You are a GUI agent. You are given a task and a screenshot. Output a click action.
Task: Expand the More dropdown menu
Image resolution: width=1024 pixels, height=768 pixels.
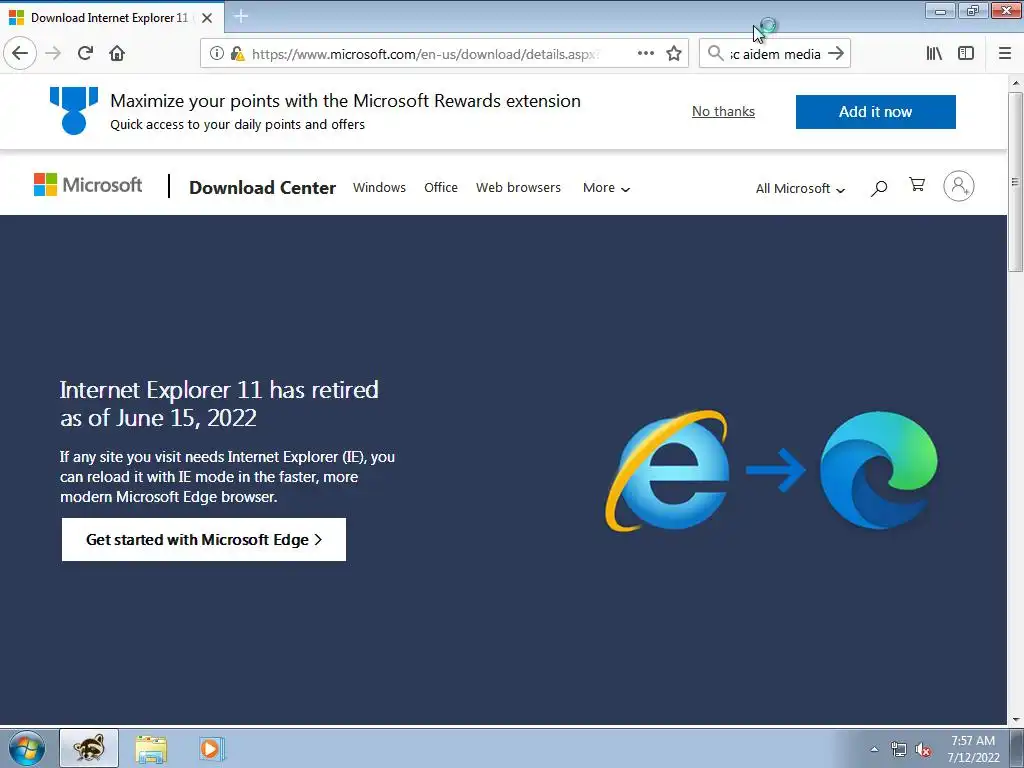click(606, 188)
